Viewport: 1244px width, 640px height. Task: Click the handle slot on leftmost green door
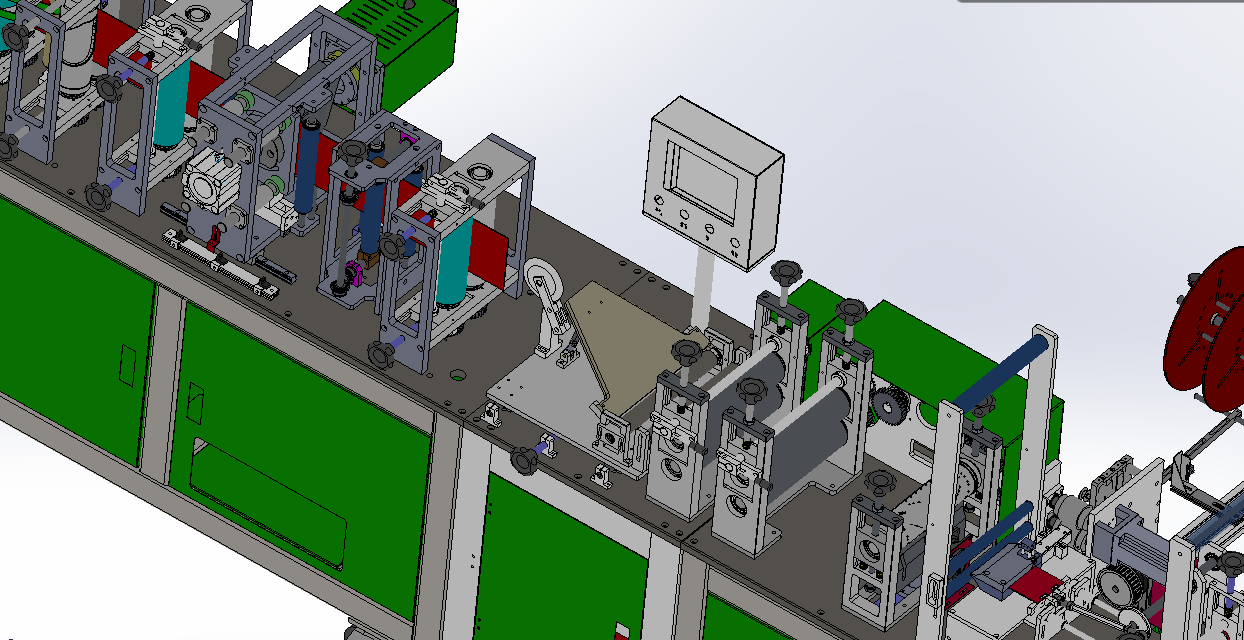pos(126,364)
